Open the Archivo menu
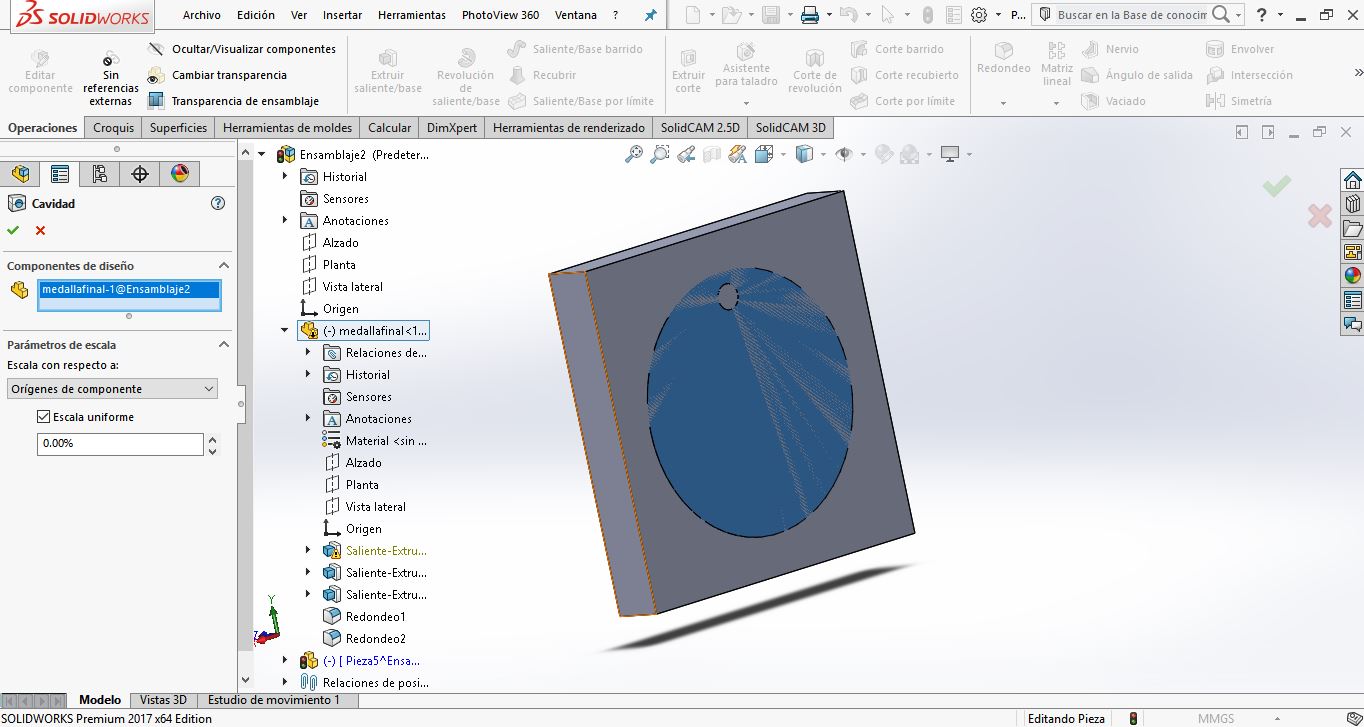The image size is (1364, 727). tap(202, 15)
